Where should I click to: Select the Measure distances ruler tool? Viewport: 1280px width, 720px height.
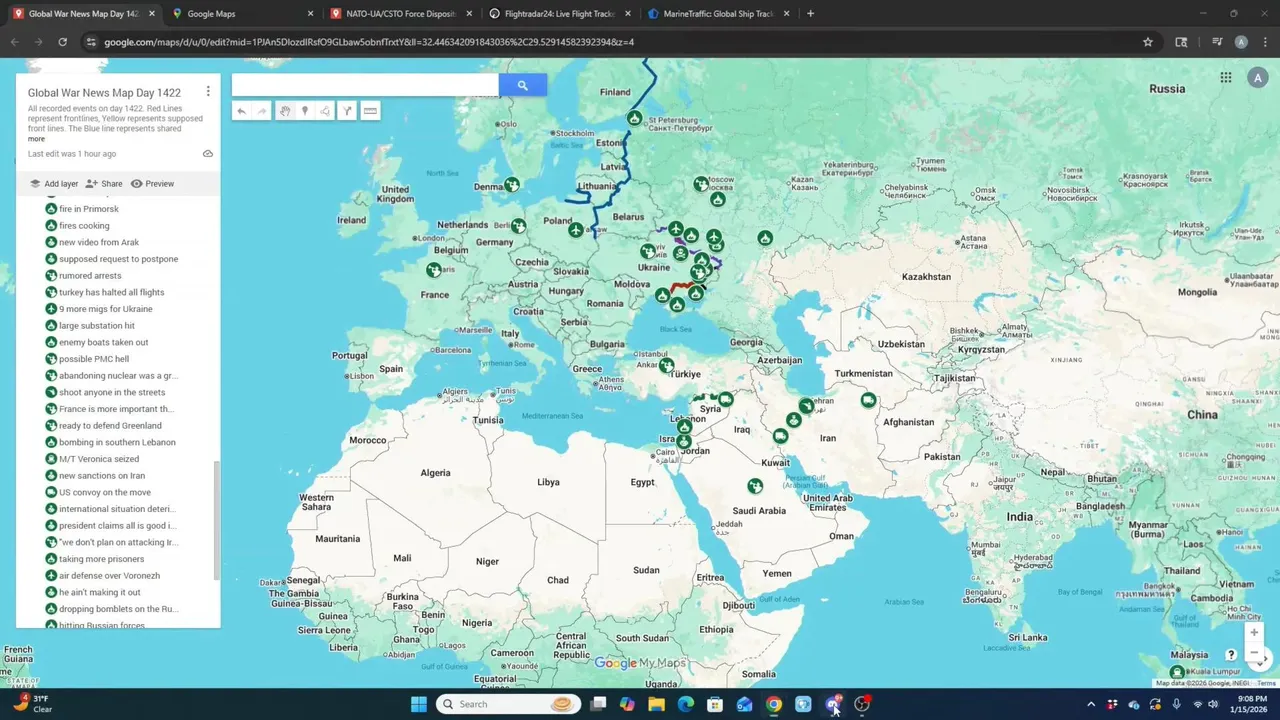(x=370, y=111)
